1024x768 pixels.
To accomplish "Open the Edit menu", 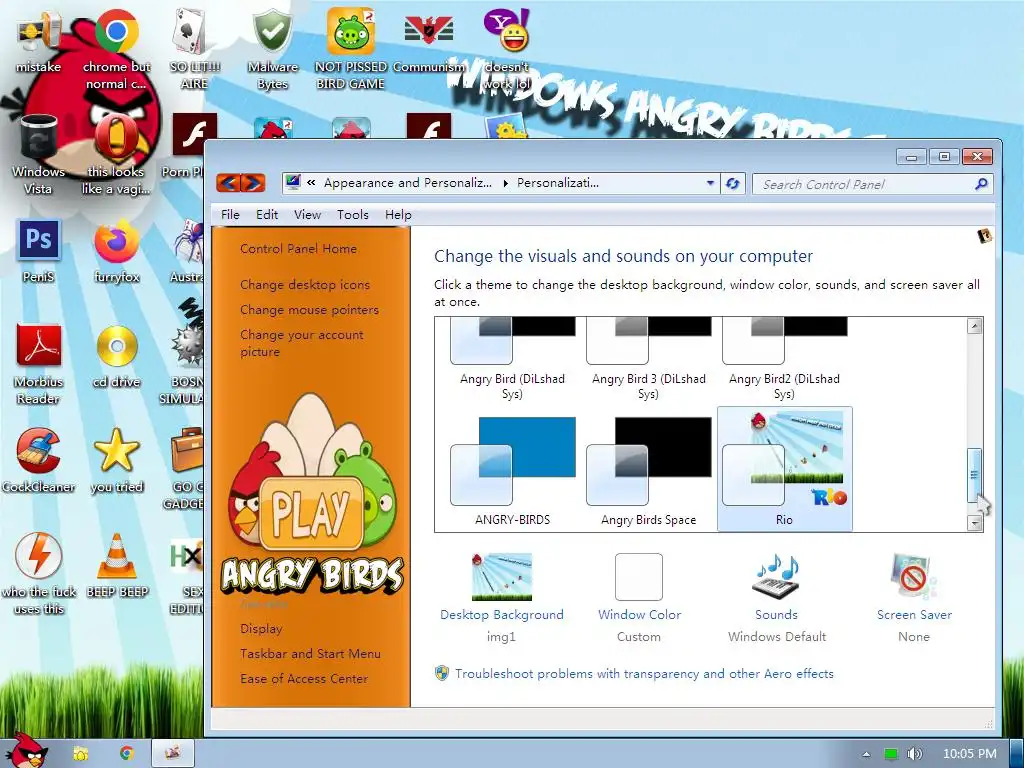I will 266,214.
